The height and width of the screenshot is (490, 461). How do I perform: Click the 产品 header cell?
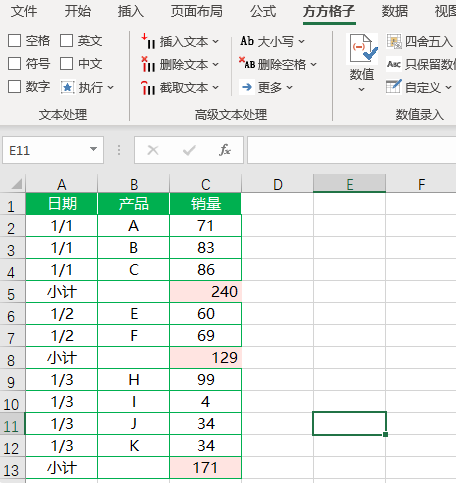[x=134, y=204]
